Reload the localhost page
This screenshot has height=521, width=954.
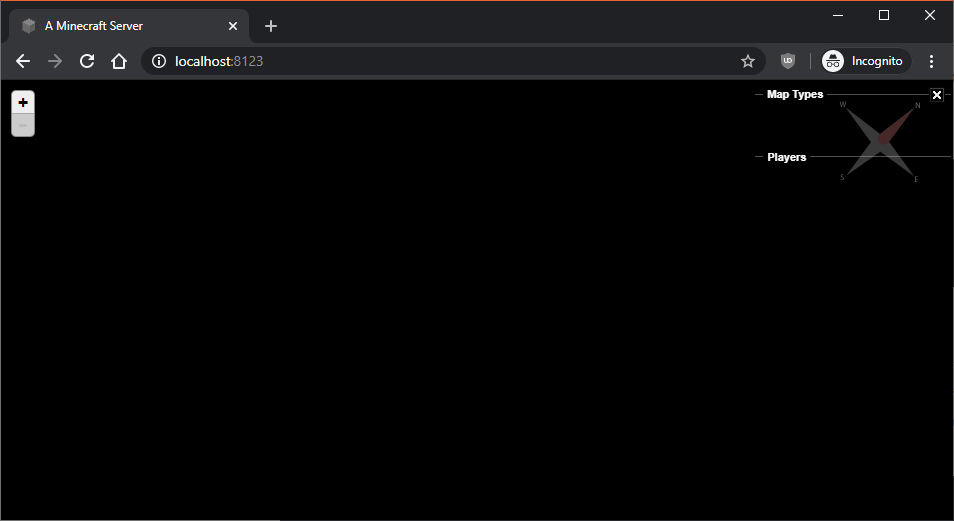tap(87, 61)
